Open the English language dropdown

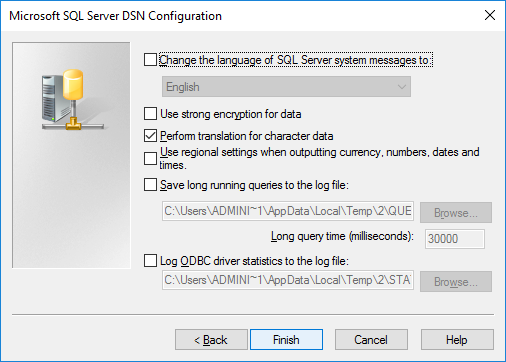click(286, 87)
